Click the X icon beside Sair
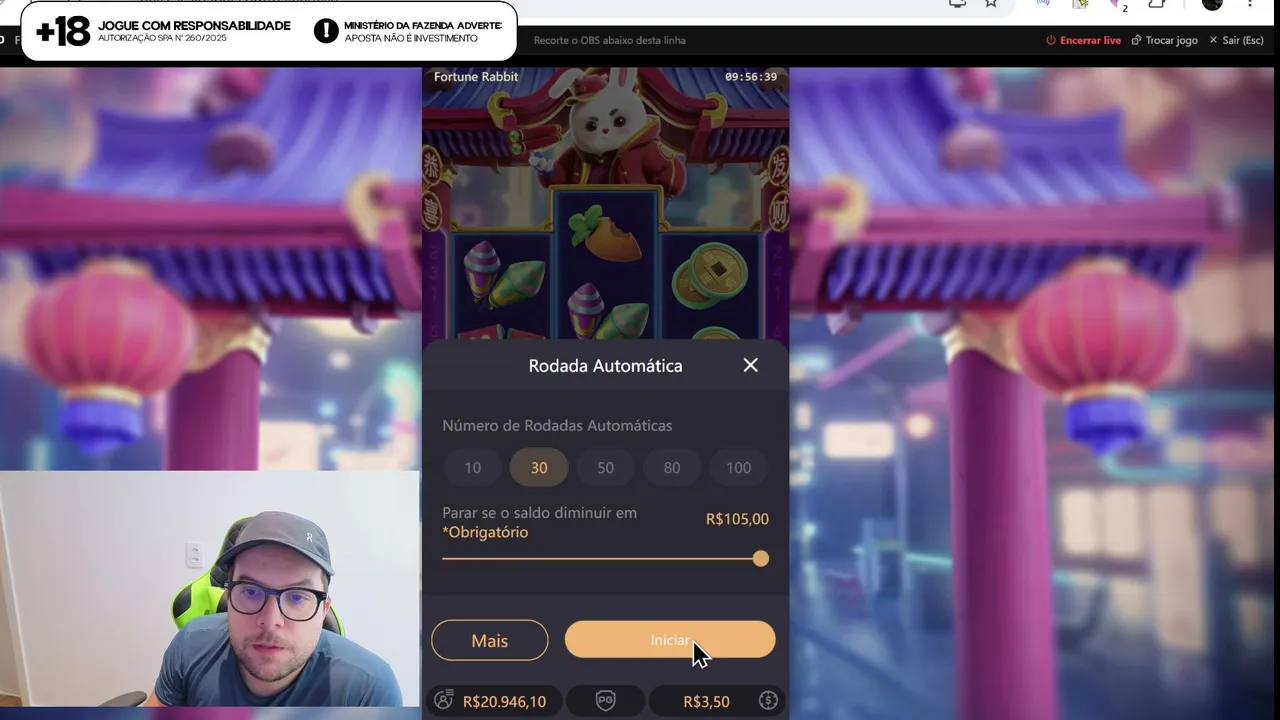The image size is (1280, 720). (x=1213, y=40)
